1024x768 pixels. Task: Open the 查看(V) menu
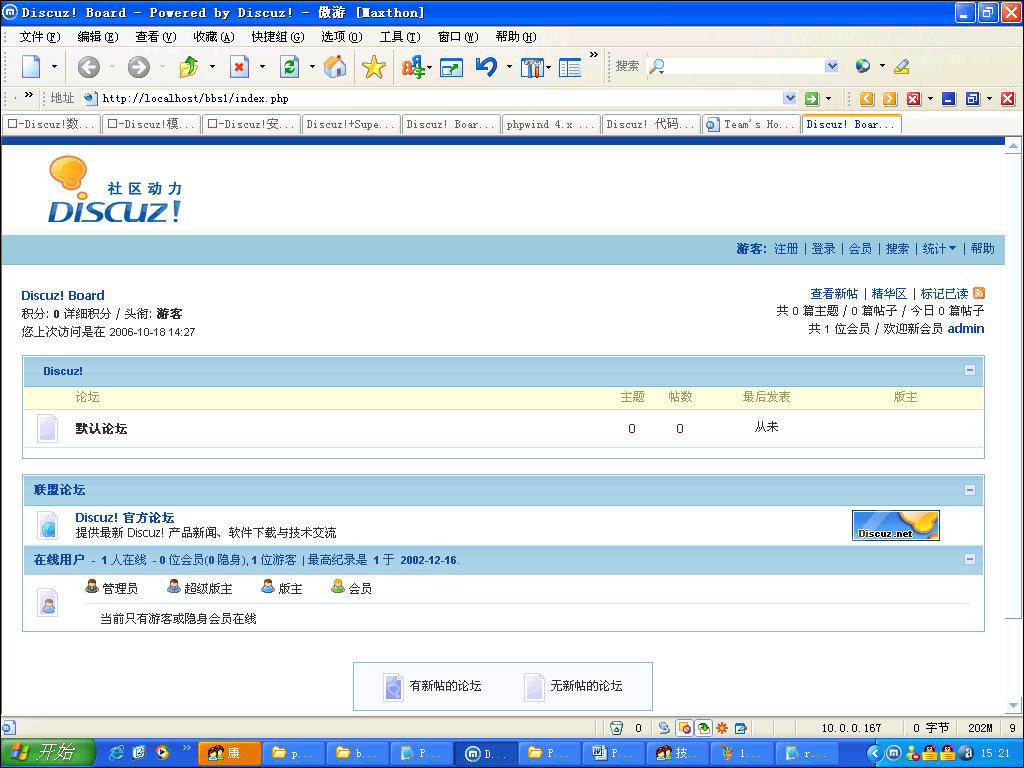156,37
